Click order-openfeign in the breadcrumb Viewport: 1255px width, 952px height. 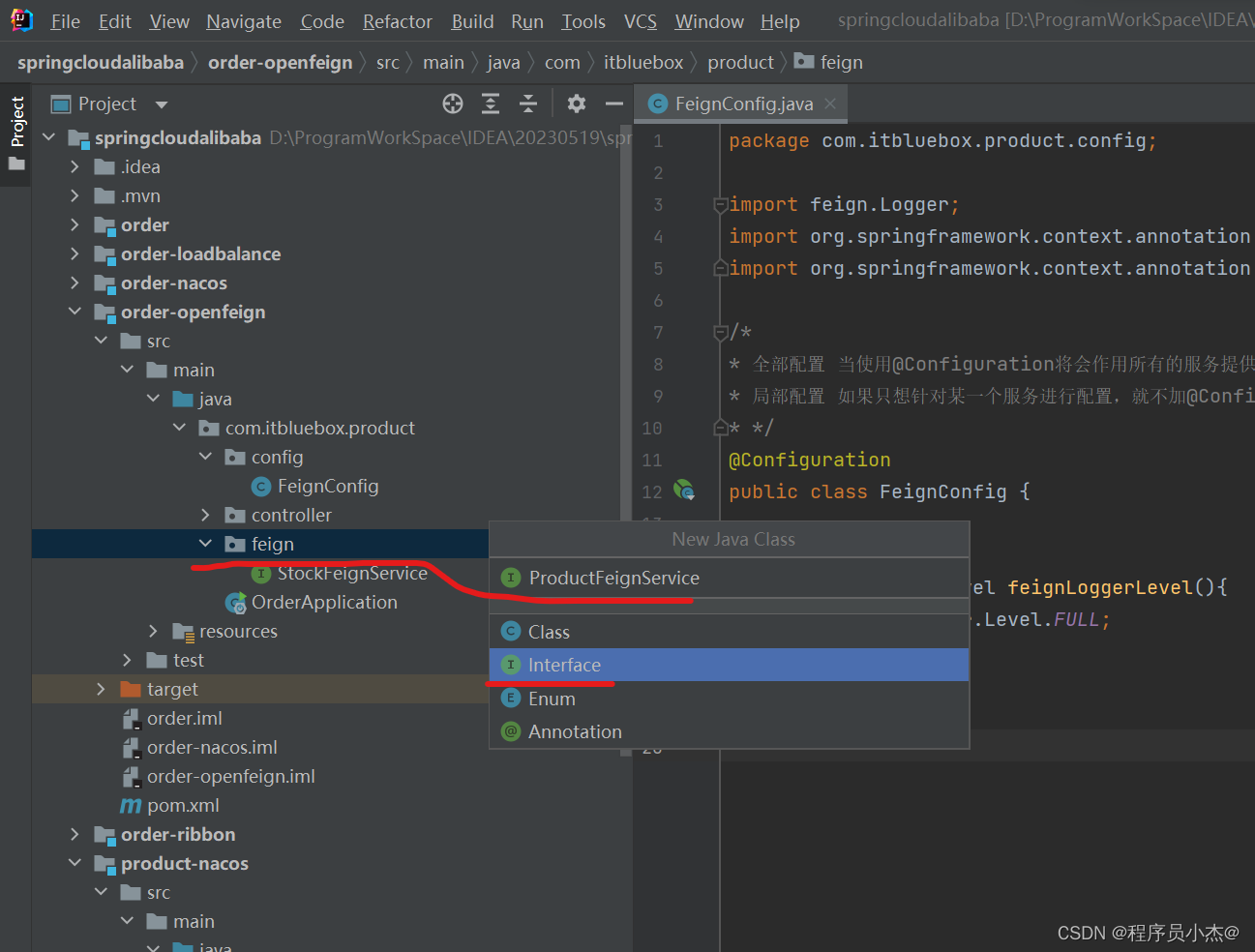pos(281,62)
